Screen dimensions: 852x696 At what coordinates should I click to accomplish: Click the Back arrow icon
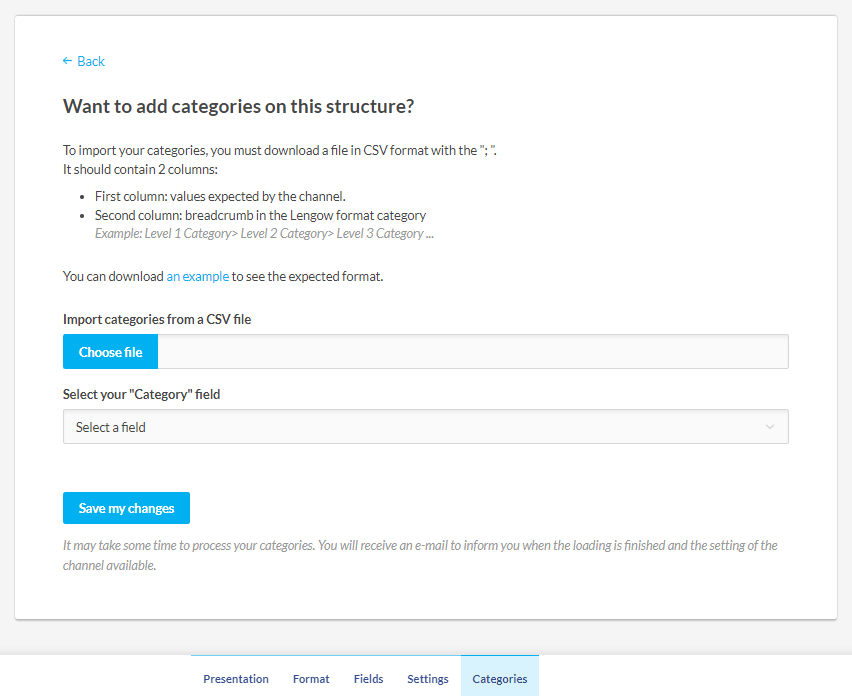coord(67,61)
